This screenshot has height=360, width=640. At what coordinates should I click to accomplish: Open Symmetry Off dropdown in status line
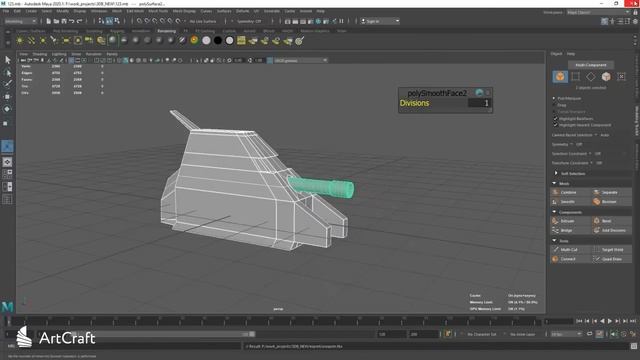coord(249,21)
